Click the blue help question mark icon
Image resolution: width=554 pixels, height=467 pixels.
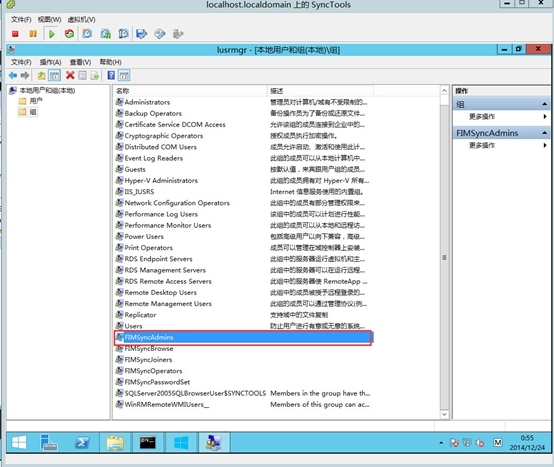[x=111, y=75]
